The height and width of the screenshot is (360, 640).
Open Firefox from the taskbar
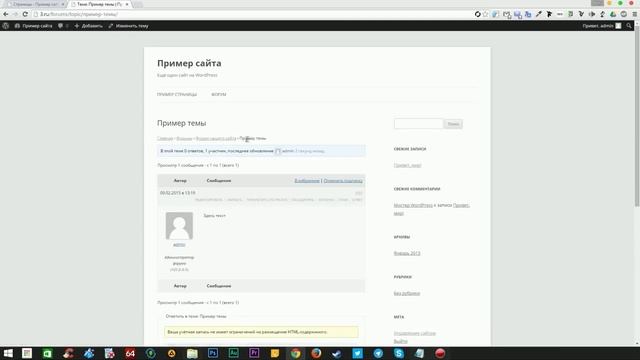316,353
